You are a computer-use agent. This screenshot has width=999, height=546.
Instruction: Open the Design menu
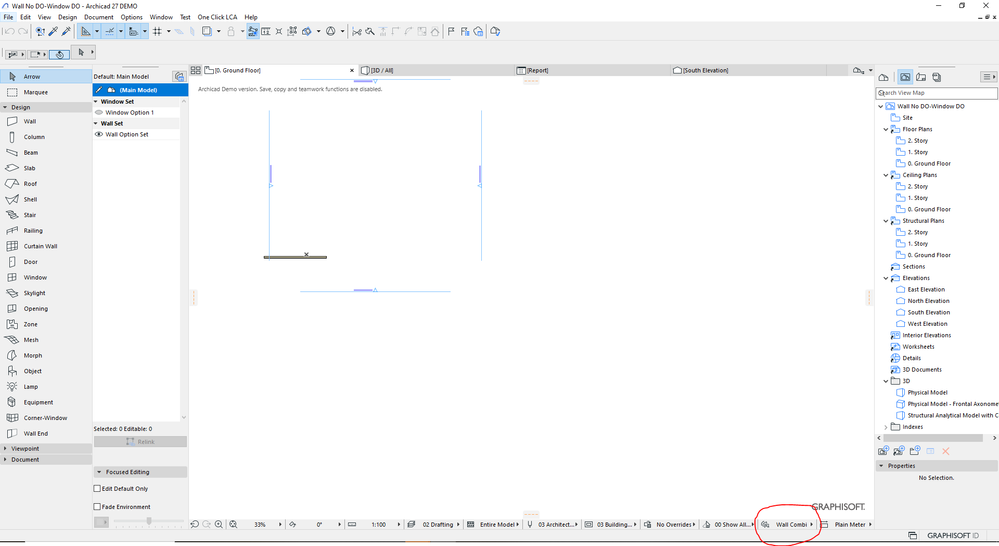(67, 17)
